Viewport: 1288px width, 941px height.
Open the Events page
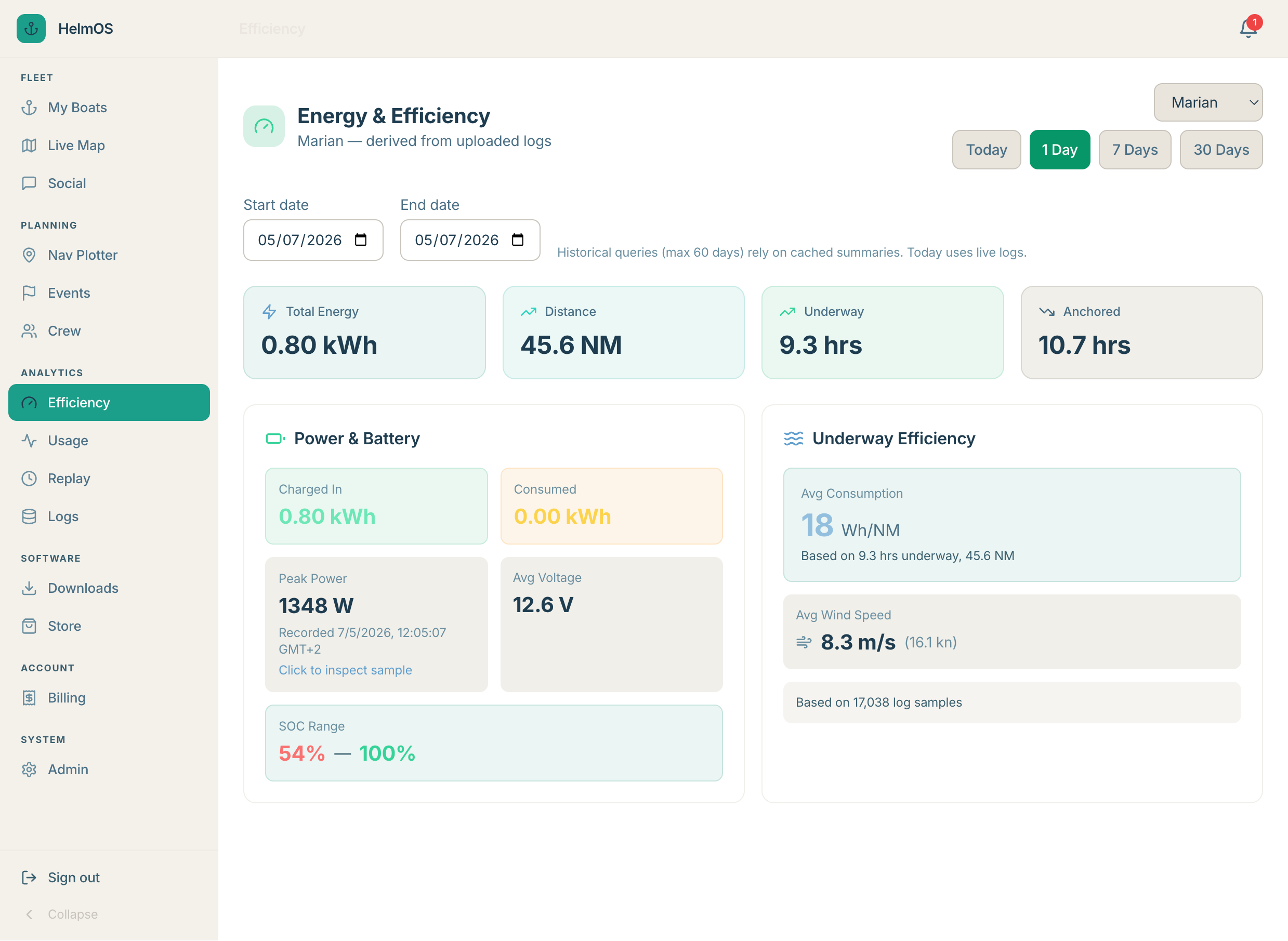[x=109, y=293]
